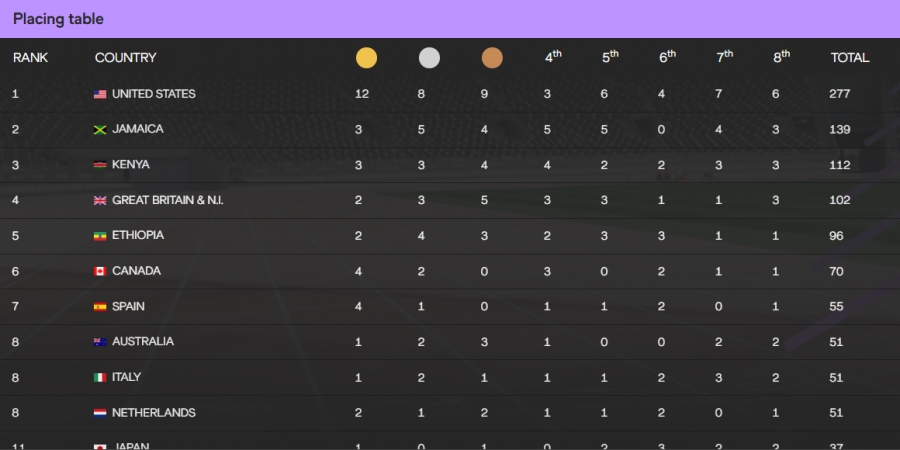
Task: Open the AUSTRALIA country link
Action: [143, 342]
